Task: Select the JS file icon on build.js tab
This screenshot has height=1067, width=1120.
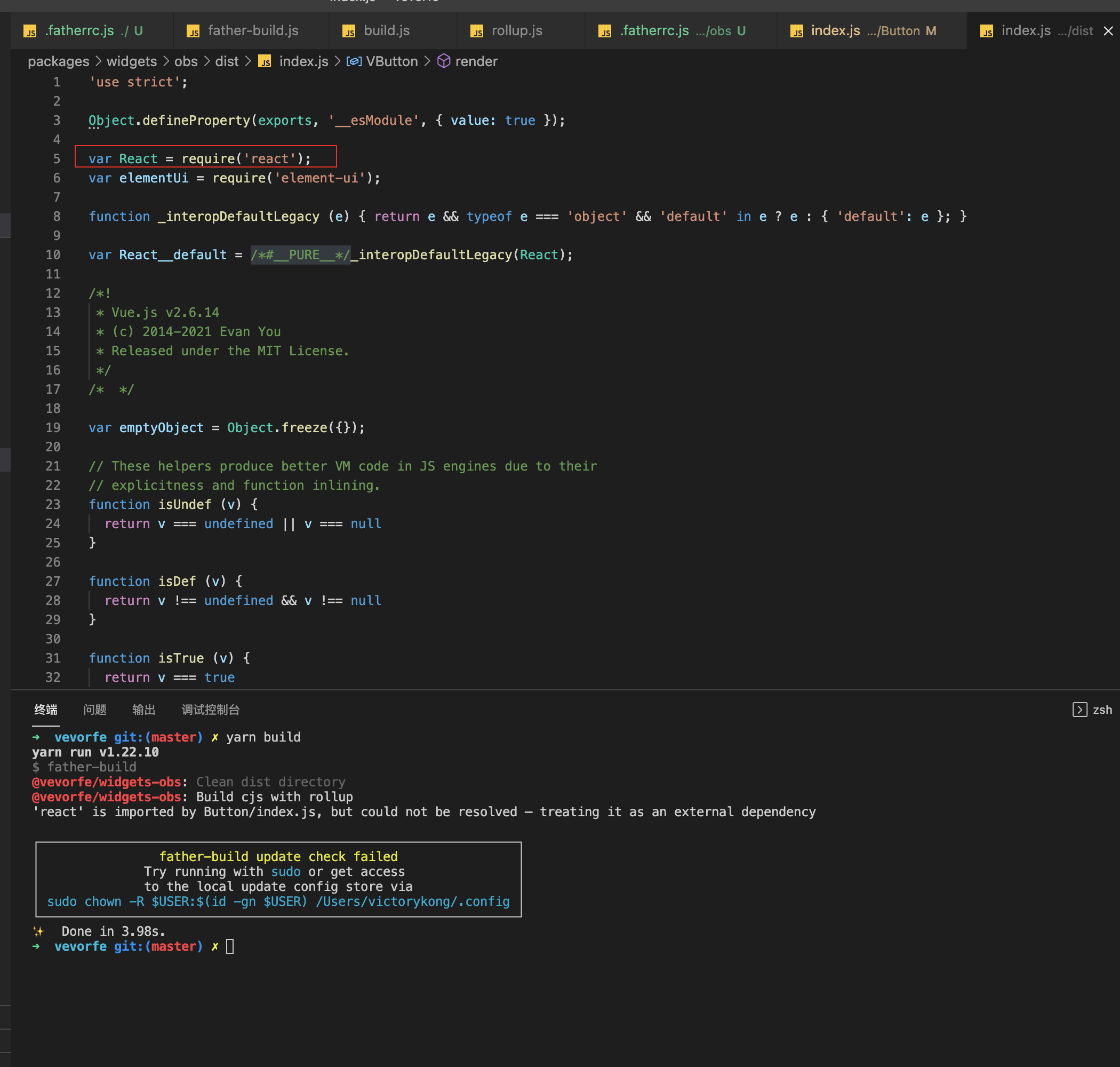Action: 350,31
